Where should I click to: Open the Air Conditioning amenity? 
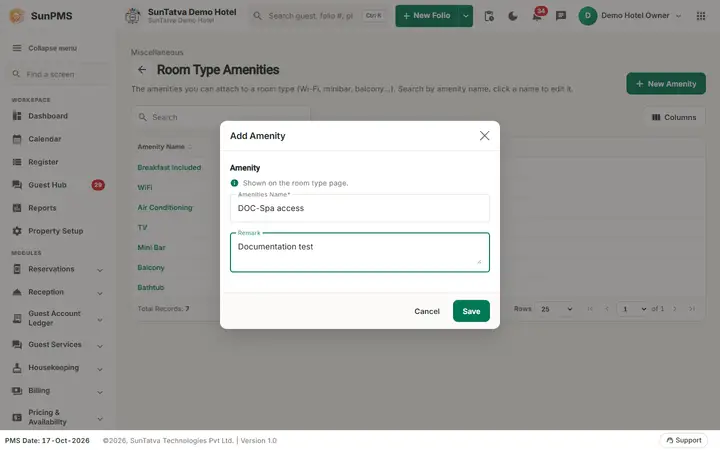pyautogui.click(x=165, y=208)
